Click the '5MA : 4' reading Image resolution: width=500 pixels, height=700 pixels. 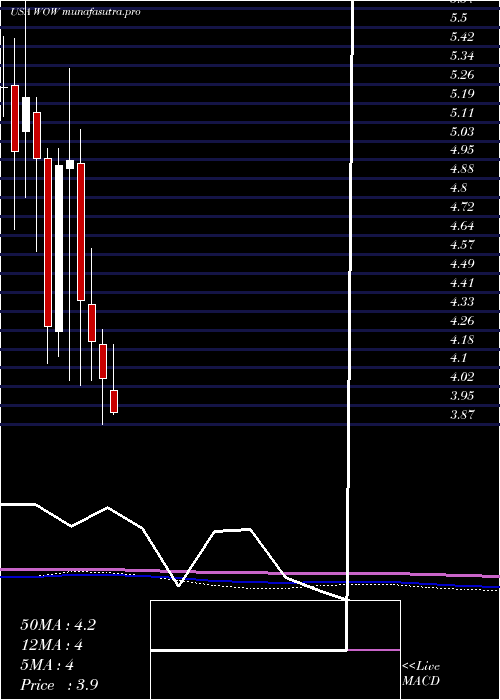click(x=47, y=665)
